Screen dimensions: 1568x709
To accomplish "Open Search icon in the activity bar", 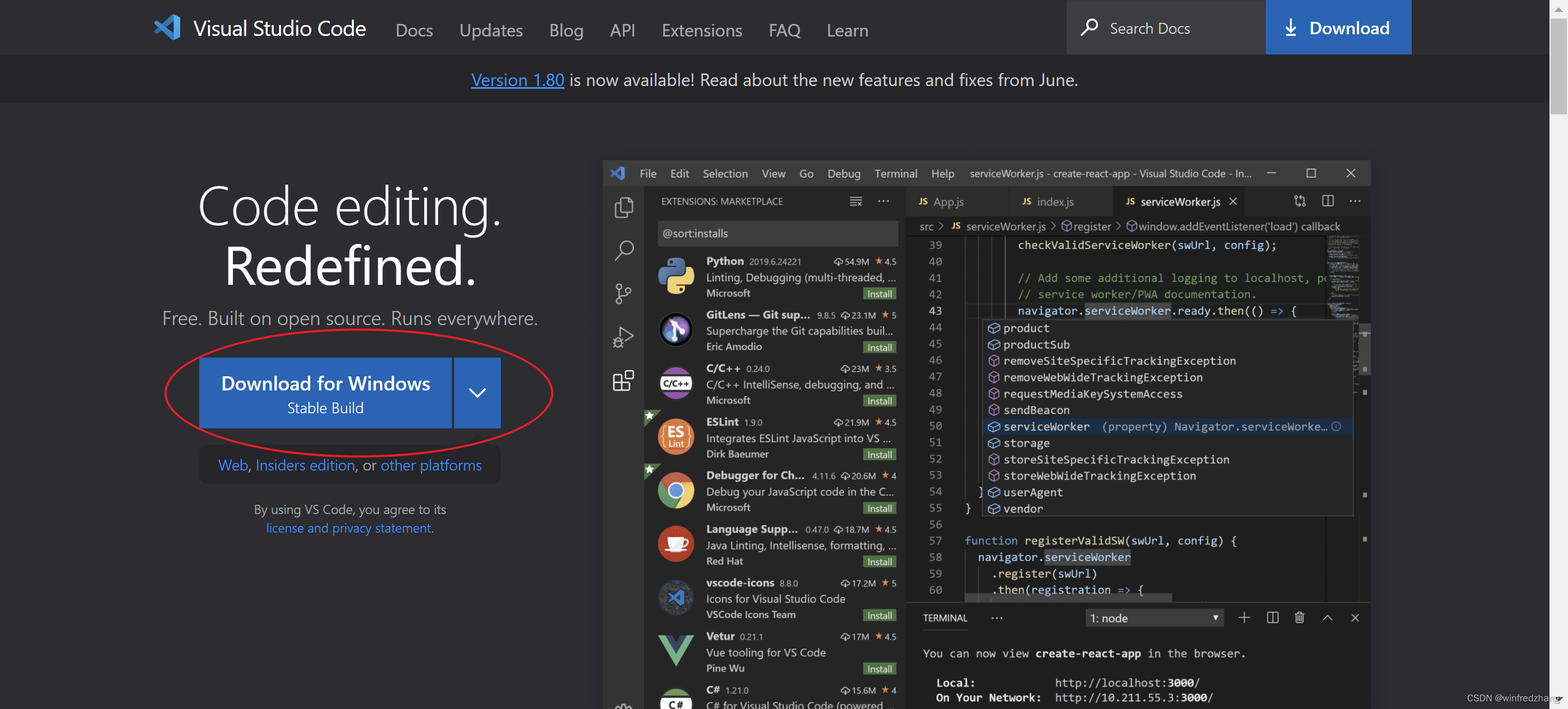I will [623, 250].
